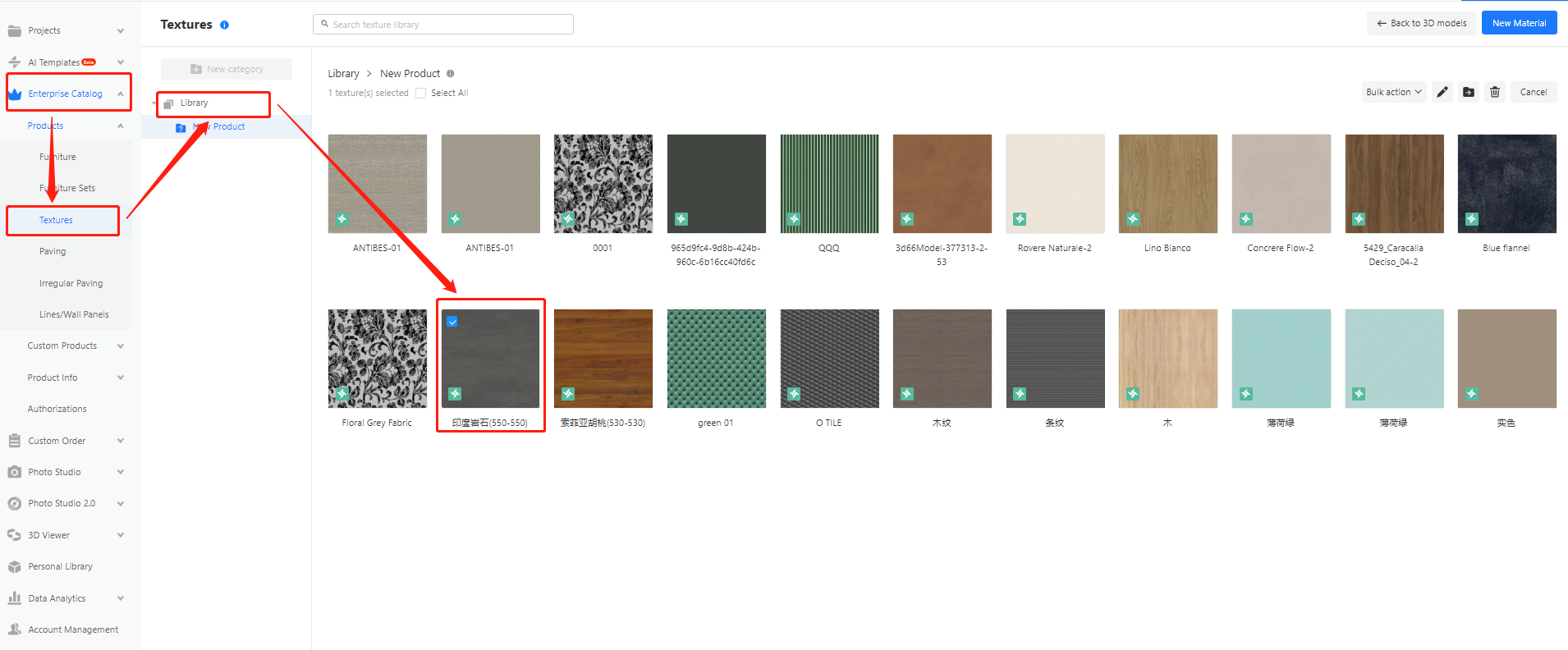
Task: Open Authorizations in the sidebar
Action: 57,409
